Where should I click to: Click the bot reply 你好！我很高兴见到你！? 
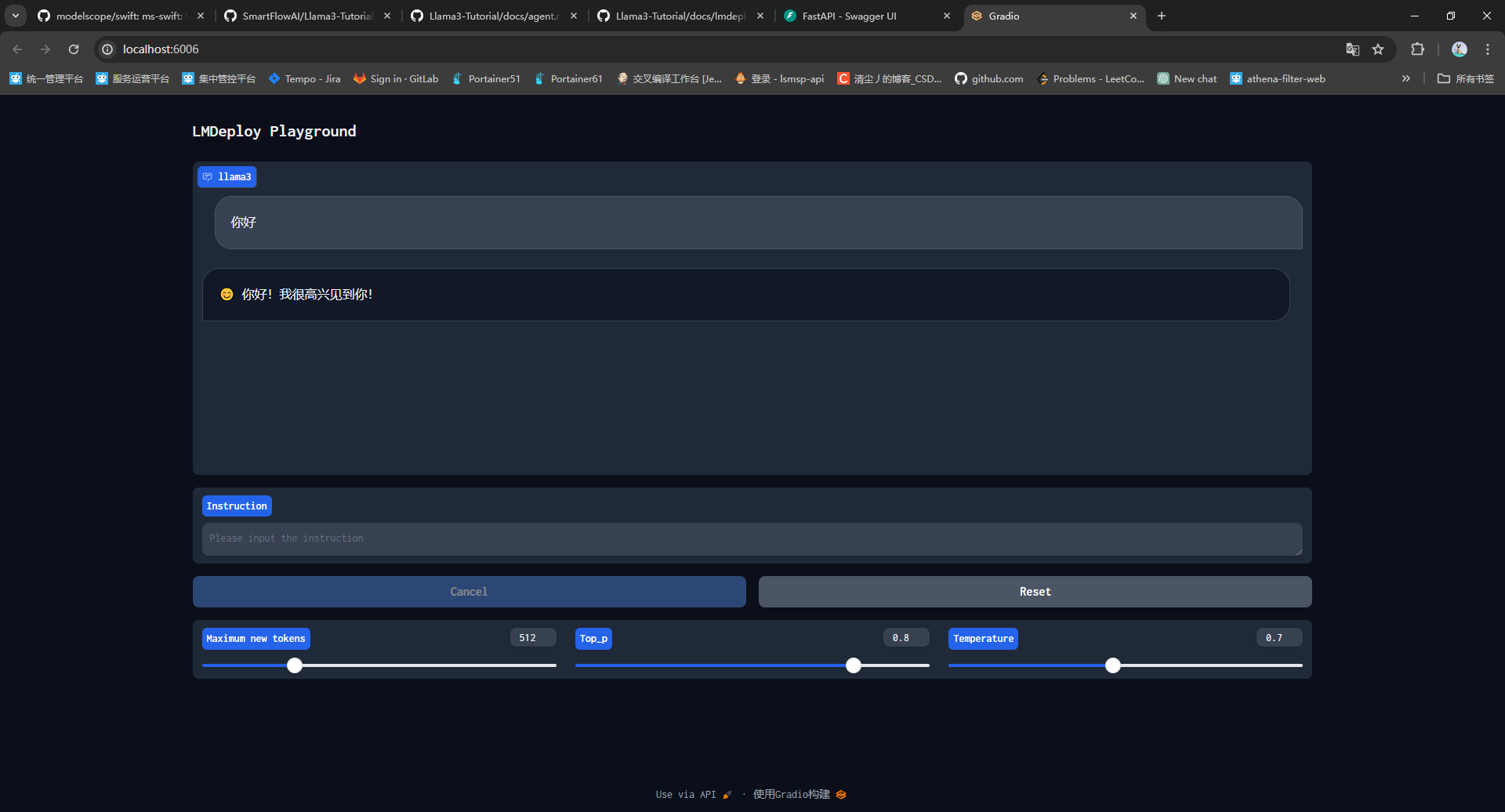(745, 295)
